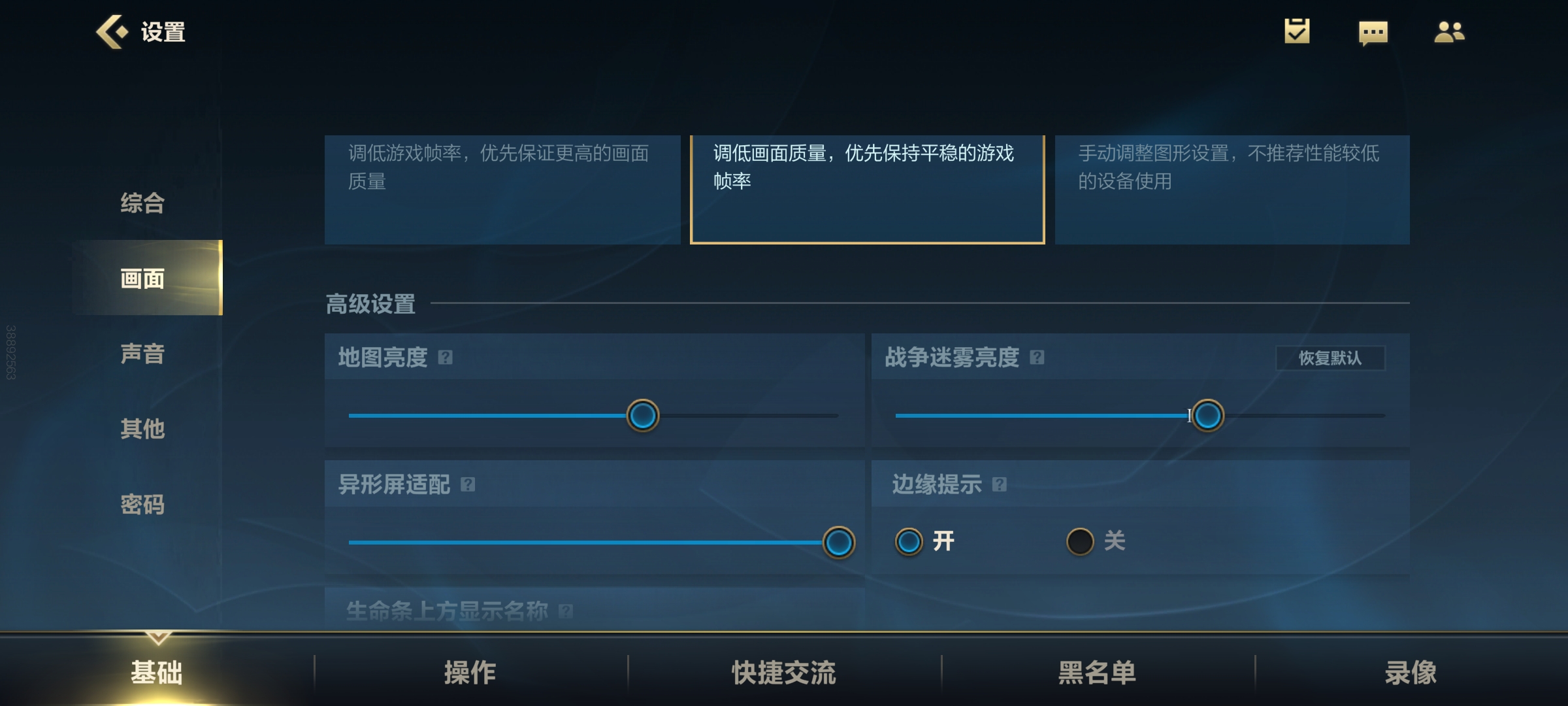The image size is (1568, 706).
Task: Select the 手动调整图形设置 custom mode card
Action: click(x=1232, y=190)
